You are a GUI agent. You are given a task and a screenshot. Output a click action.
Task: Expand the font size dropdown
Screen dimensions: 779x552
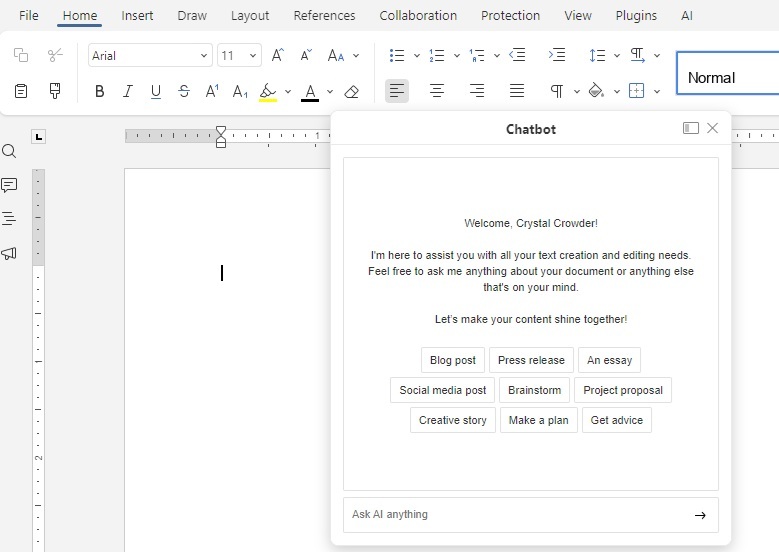coord(253,56)
